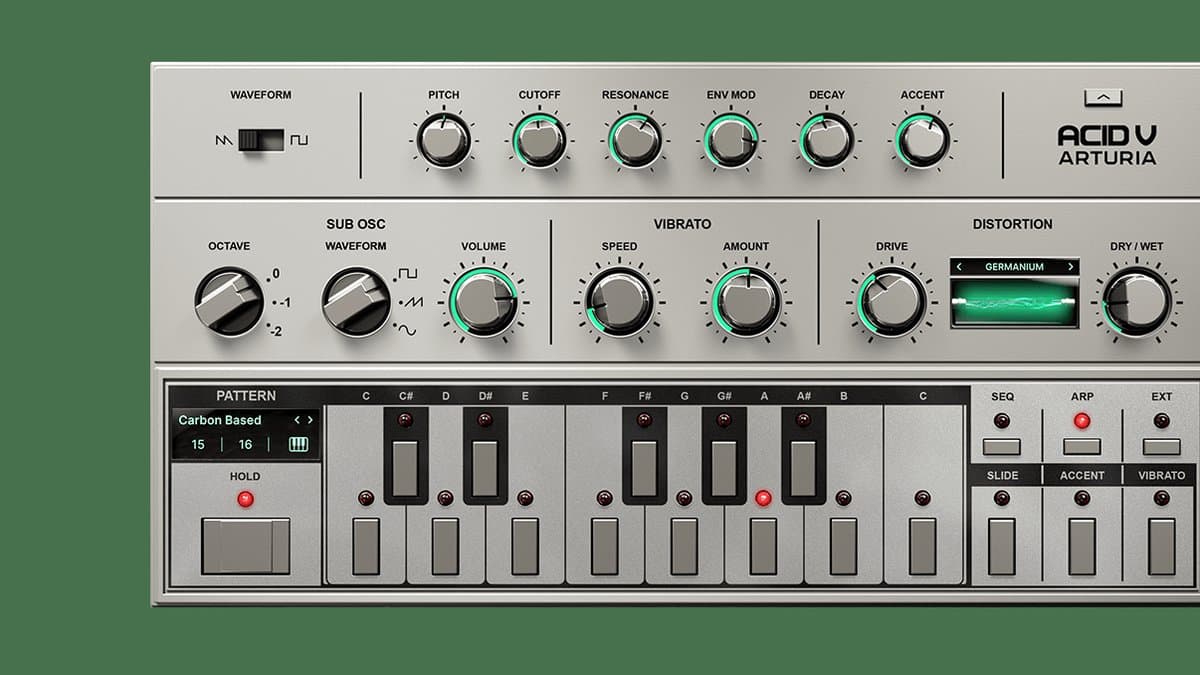Click the Sub Osc Octave selector knob

point(229,301)
